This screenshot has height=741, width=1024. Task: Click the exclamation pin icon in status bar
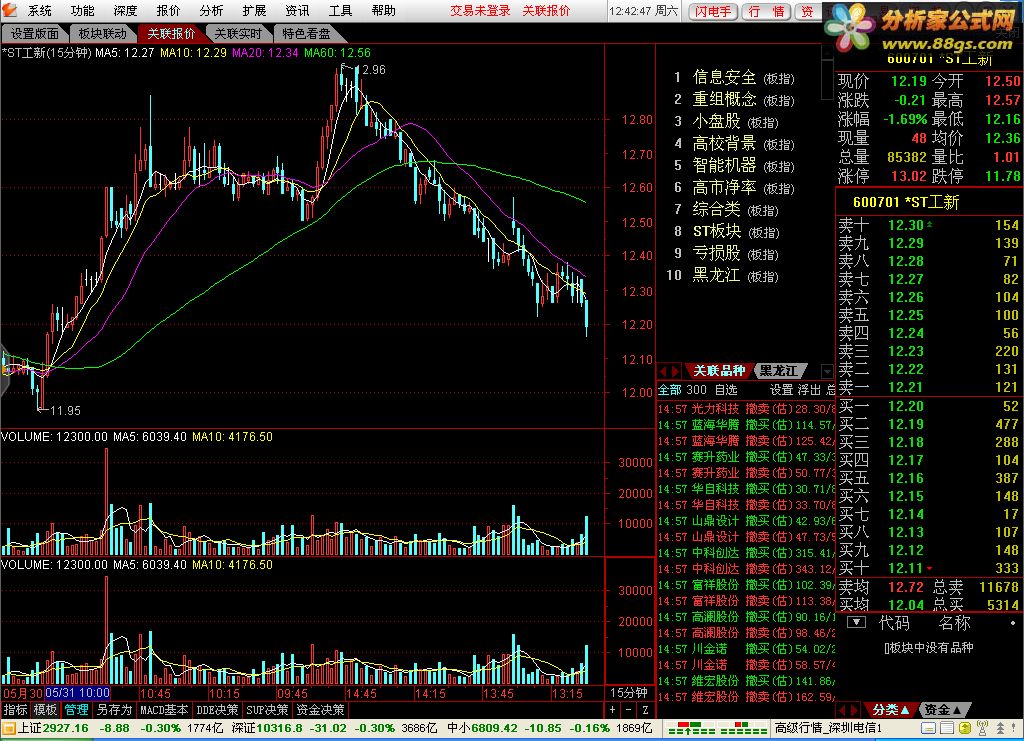pyautogui.click(x=1016, y=727)
